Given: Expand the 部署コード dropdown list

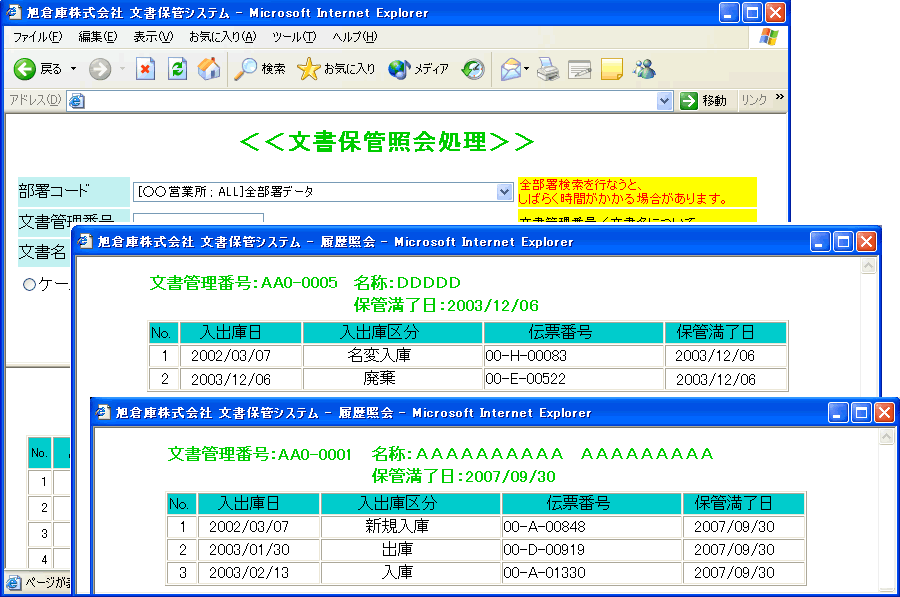Looking at the screenshot, I should 504,192.
